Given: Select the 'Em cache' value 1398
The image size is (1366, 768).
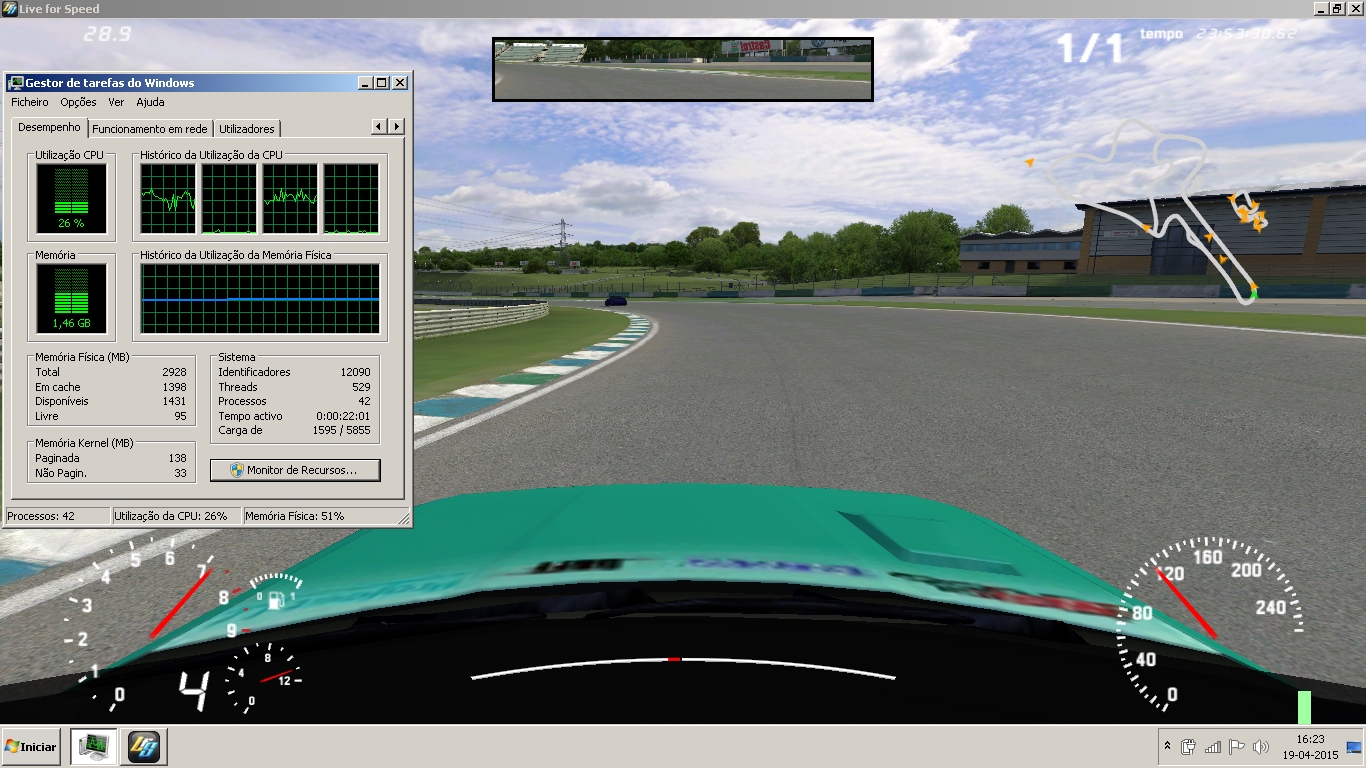Looking at the screenshot, I should tap(174, 387).
